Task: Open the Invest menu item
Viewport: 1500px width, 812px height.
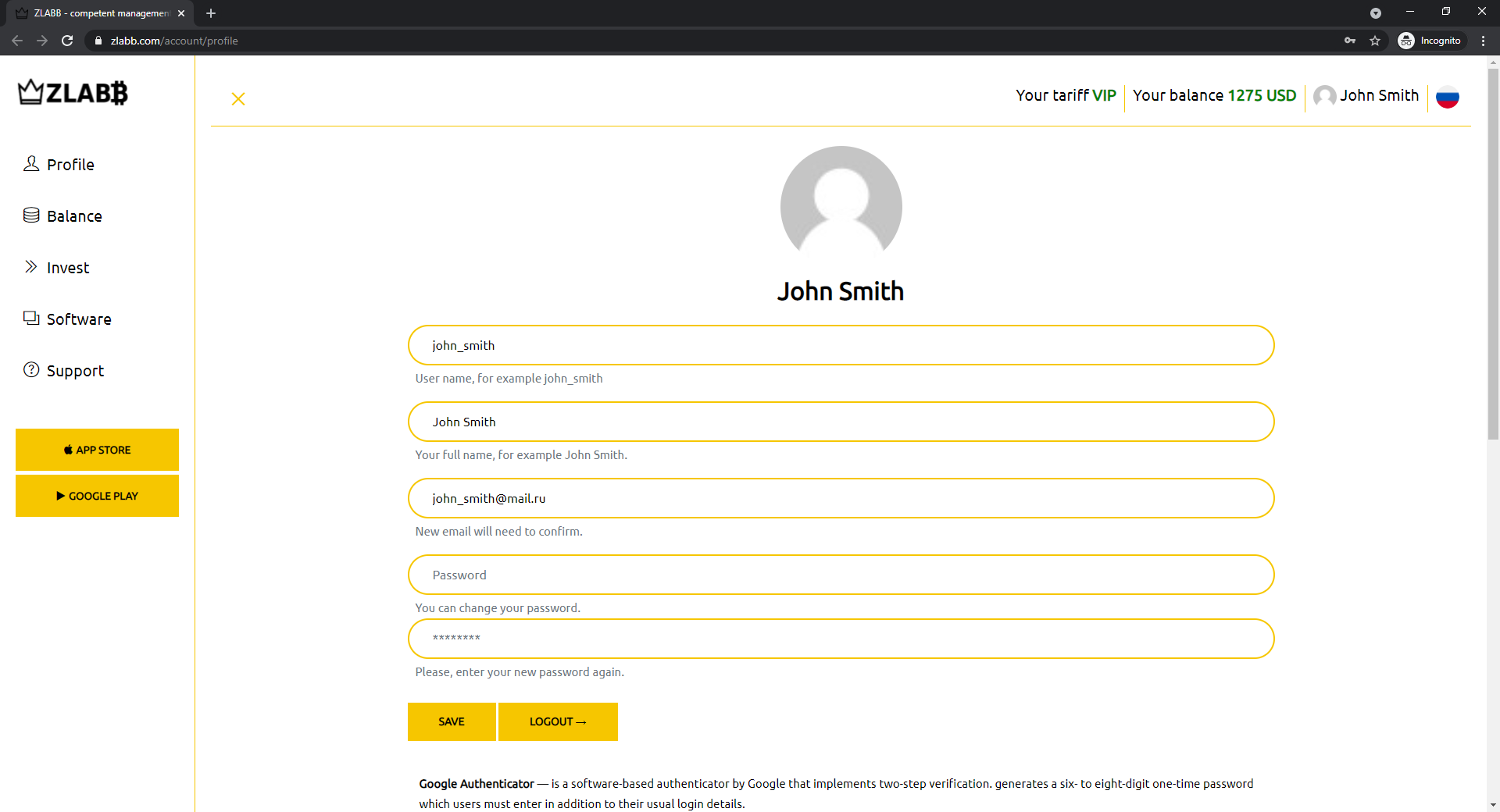Action: tap(67, 268)
